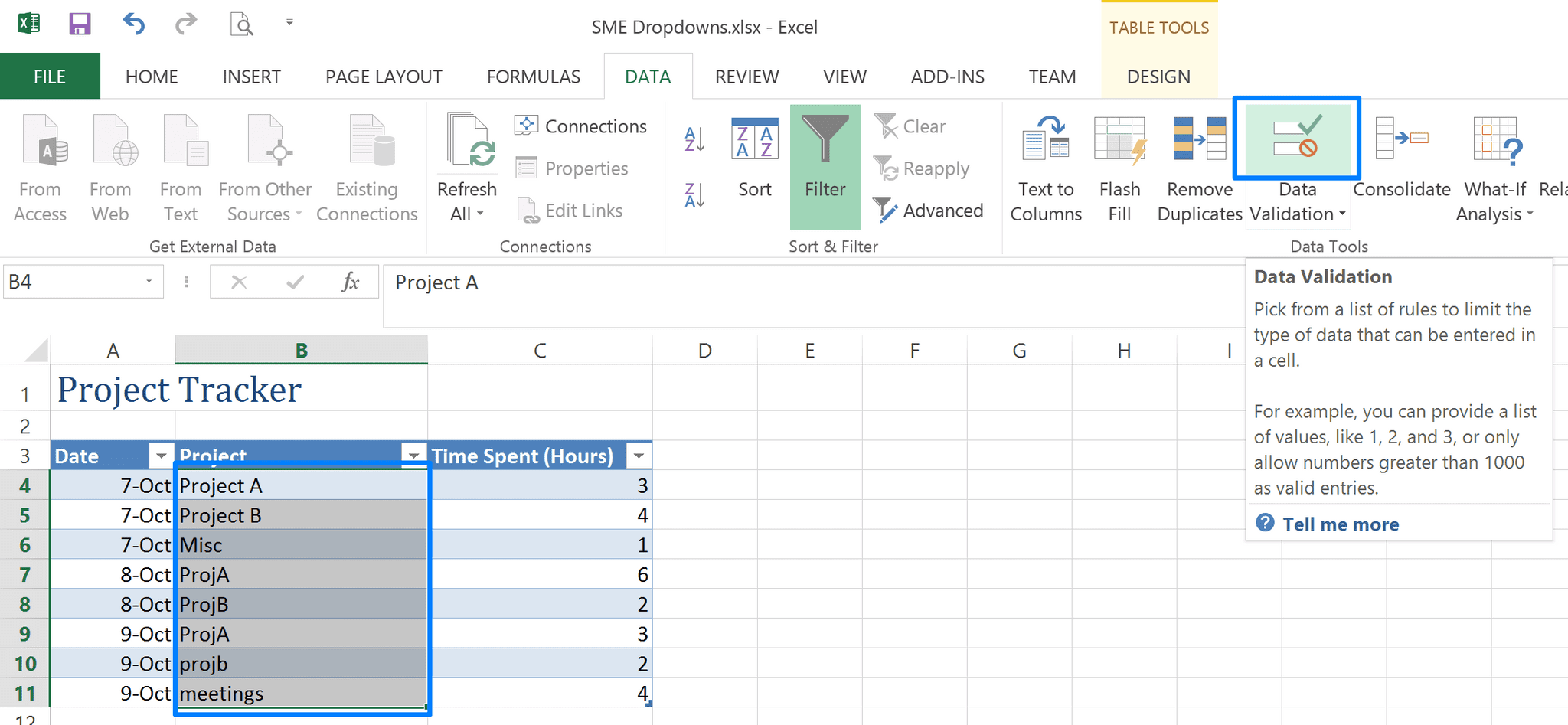Select the Consolidate icon

pos(1401,165)
